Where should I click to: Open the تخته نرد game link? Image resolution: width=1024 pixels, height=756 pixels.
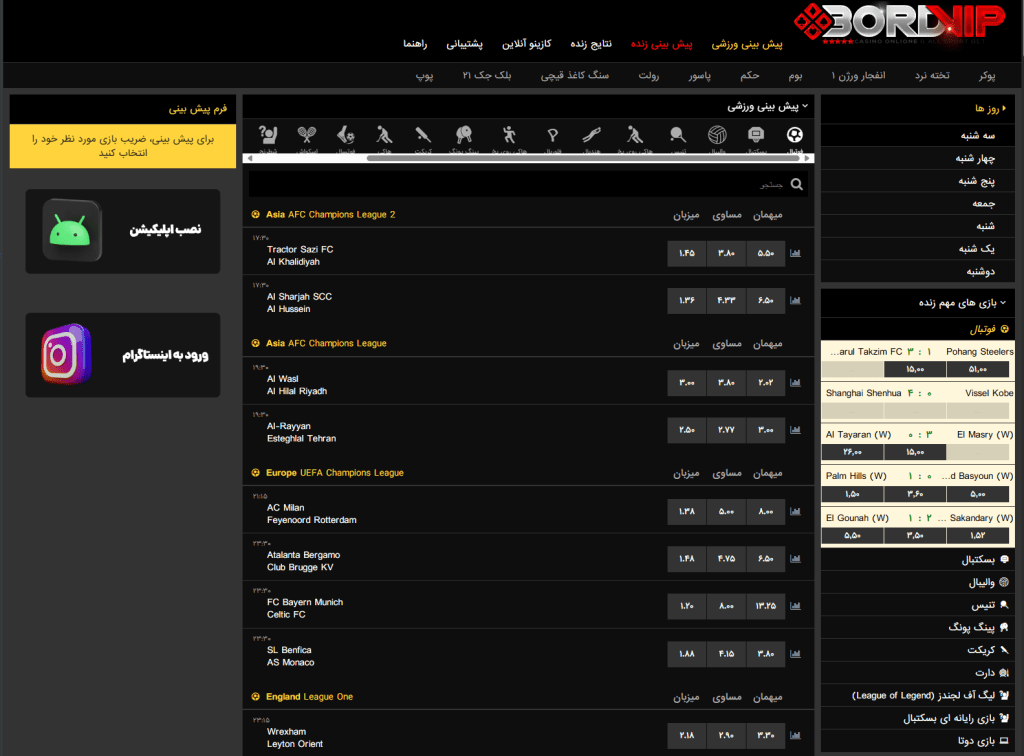932,76
